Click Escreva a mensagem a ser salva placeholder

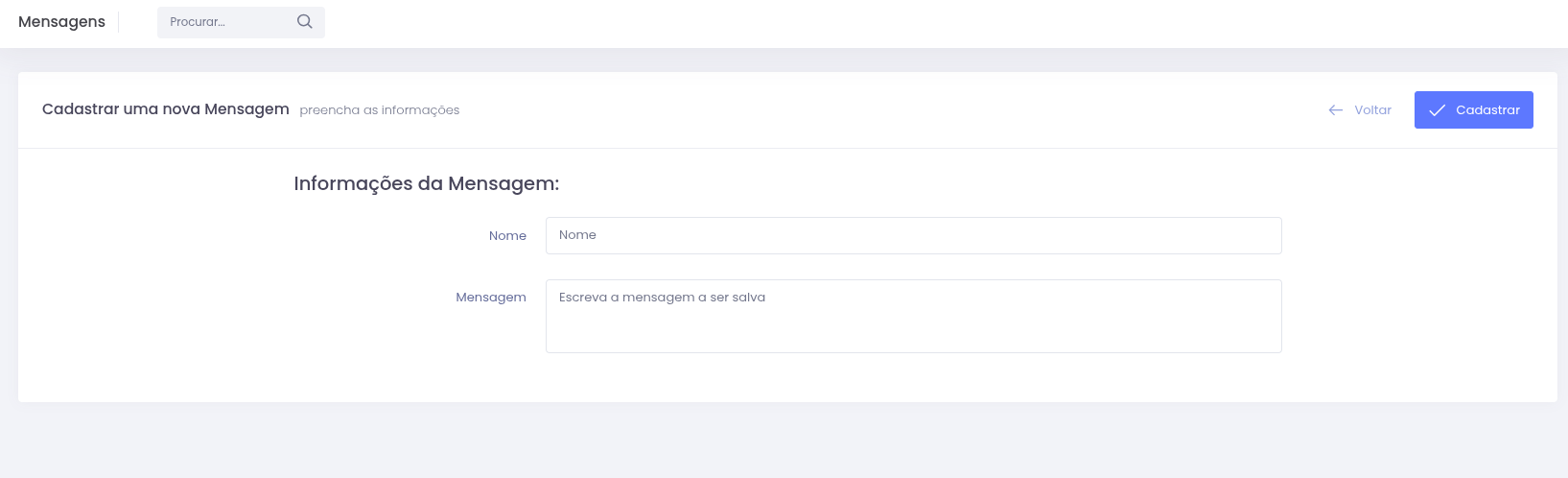662,298
